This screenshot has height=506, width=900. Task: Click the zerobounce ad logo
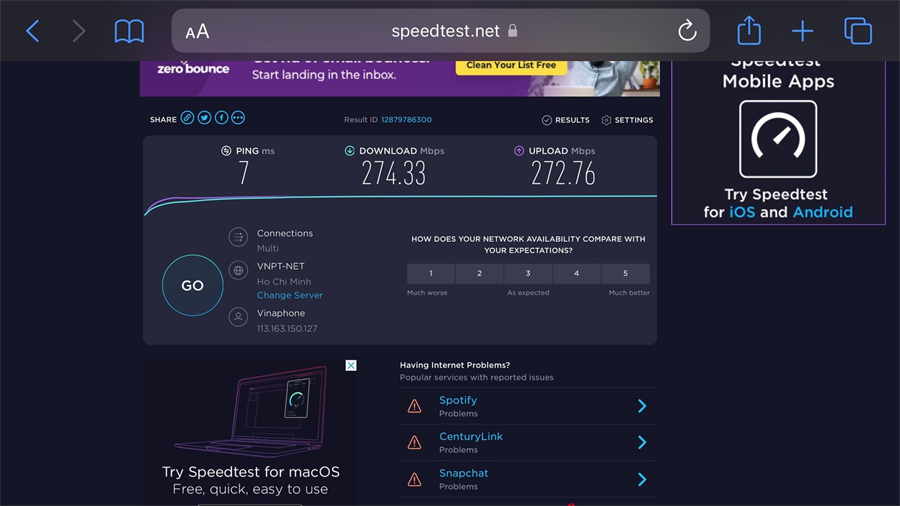(x=193, y=68)
